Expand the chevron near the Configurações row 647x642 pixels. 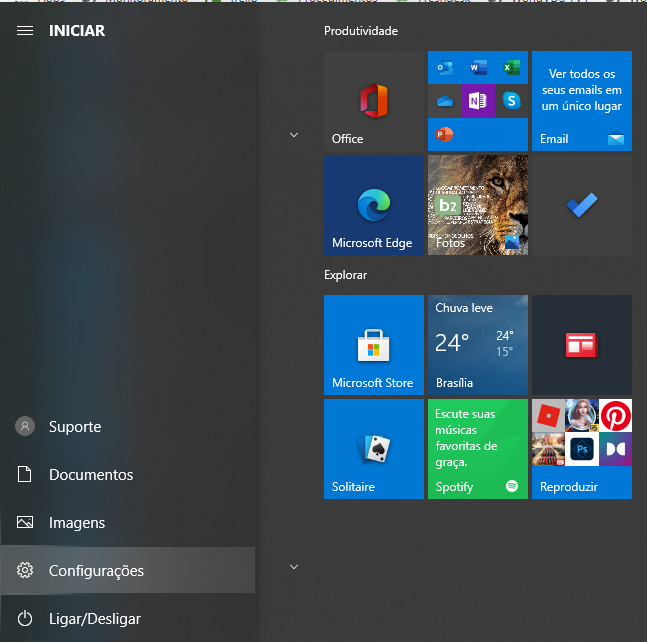[294, 567]
